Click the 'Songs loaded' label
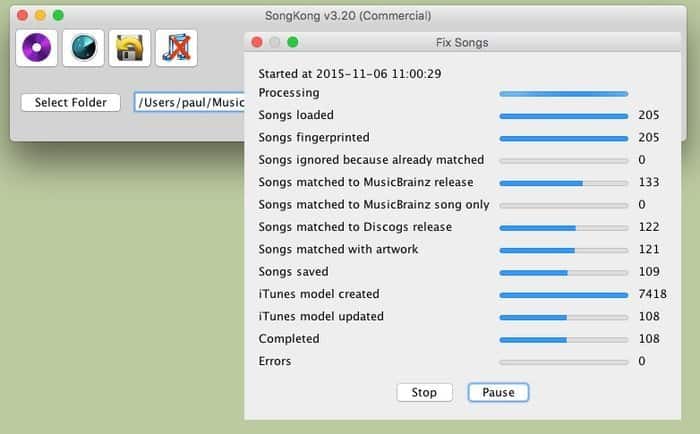Image resolution: width=700 pixels, height=434 pixels. (x=296, y=115)
